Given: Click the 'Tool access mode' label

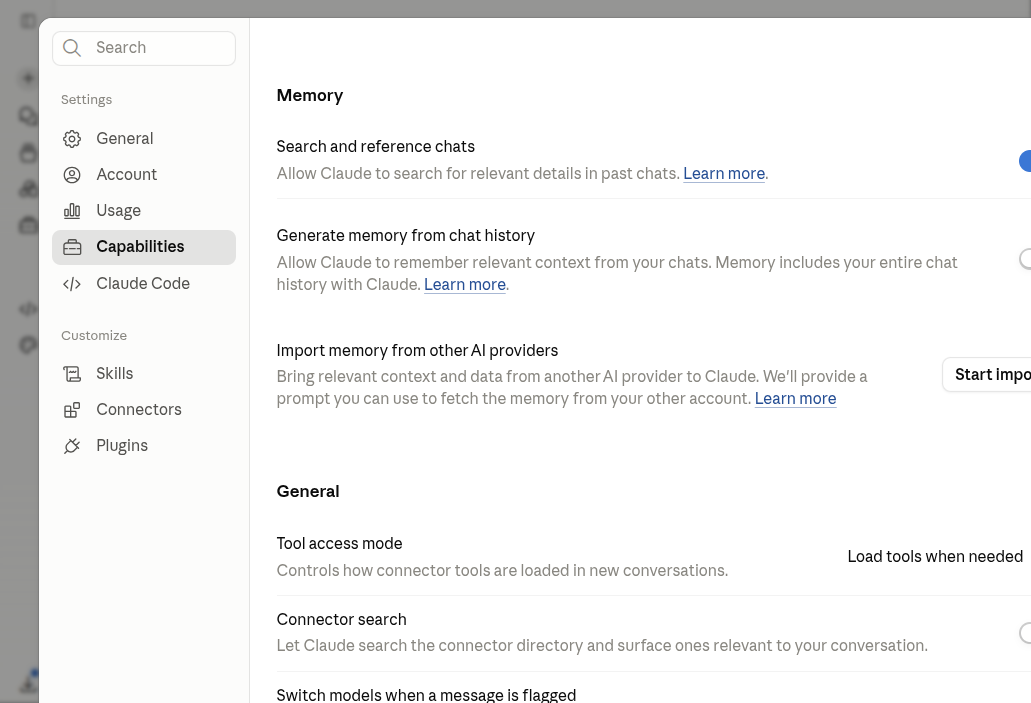Looking at the screenshot, I should tap(339, 544).
